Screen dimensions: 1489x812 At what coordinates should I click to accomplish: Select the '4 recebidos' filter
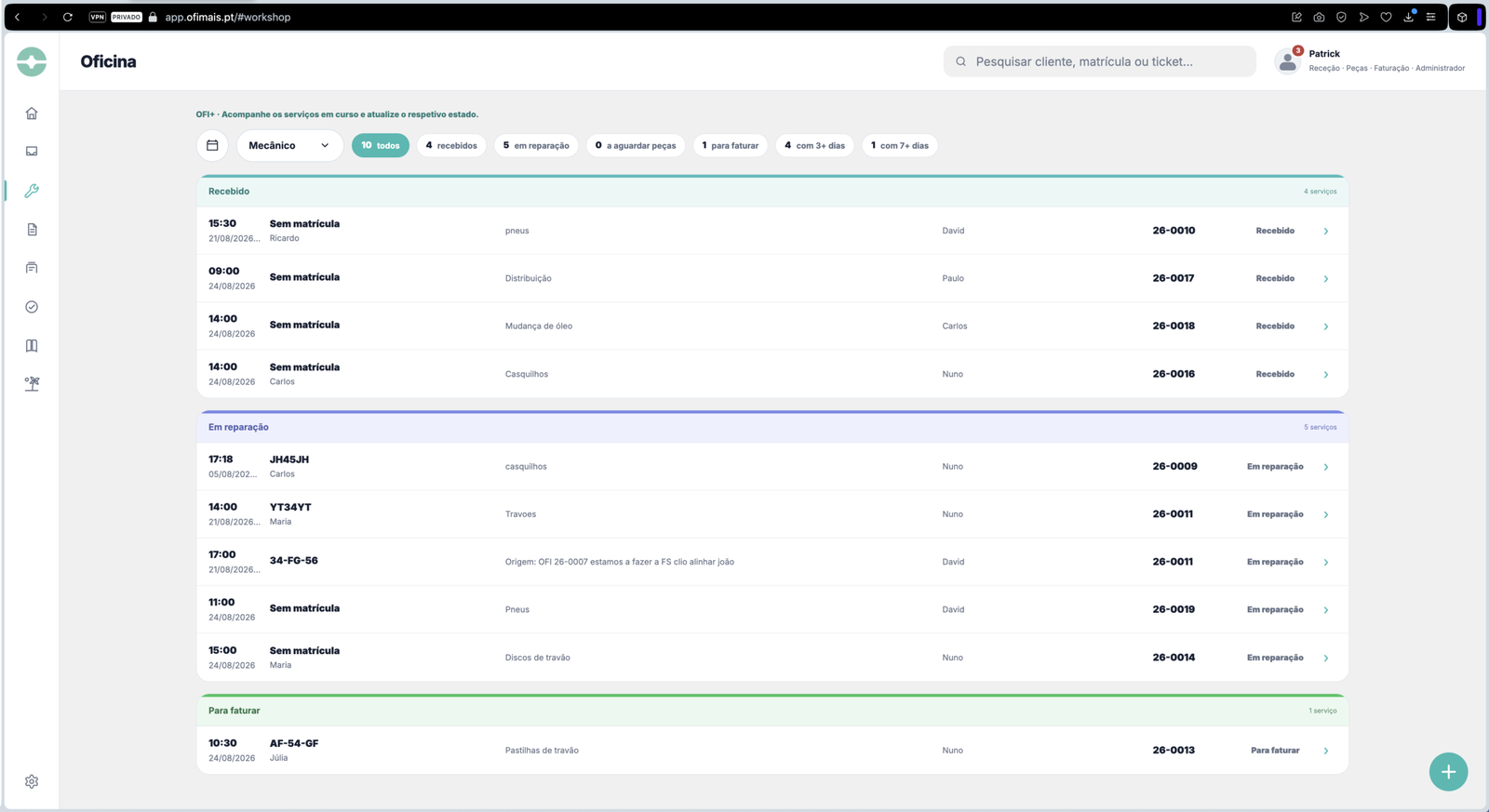[451, 146]
